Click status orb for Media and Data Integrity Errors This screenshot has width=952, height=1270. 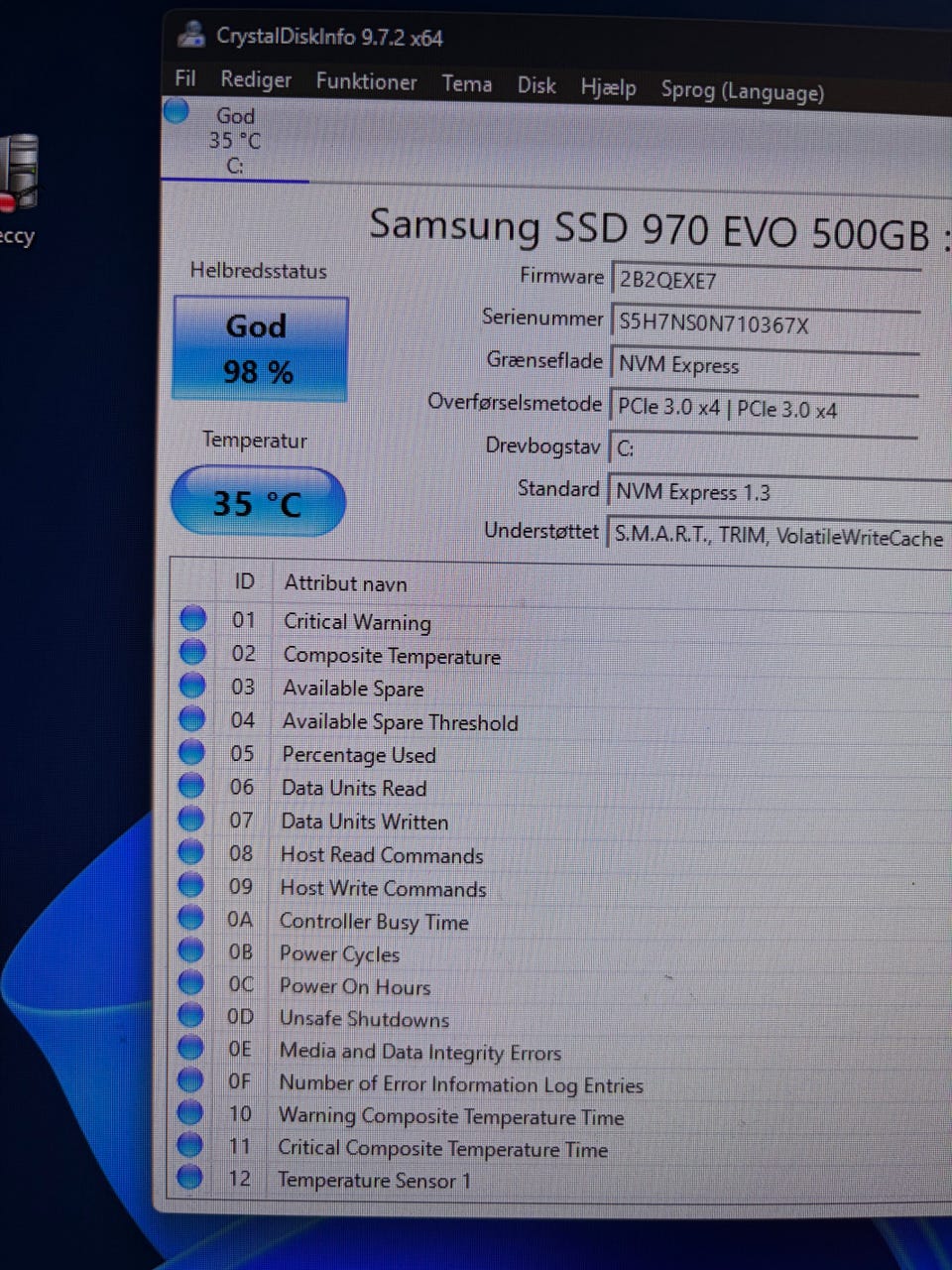[189, 1048]
